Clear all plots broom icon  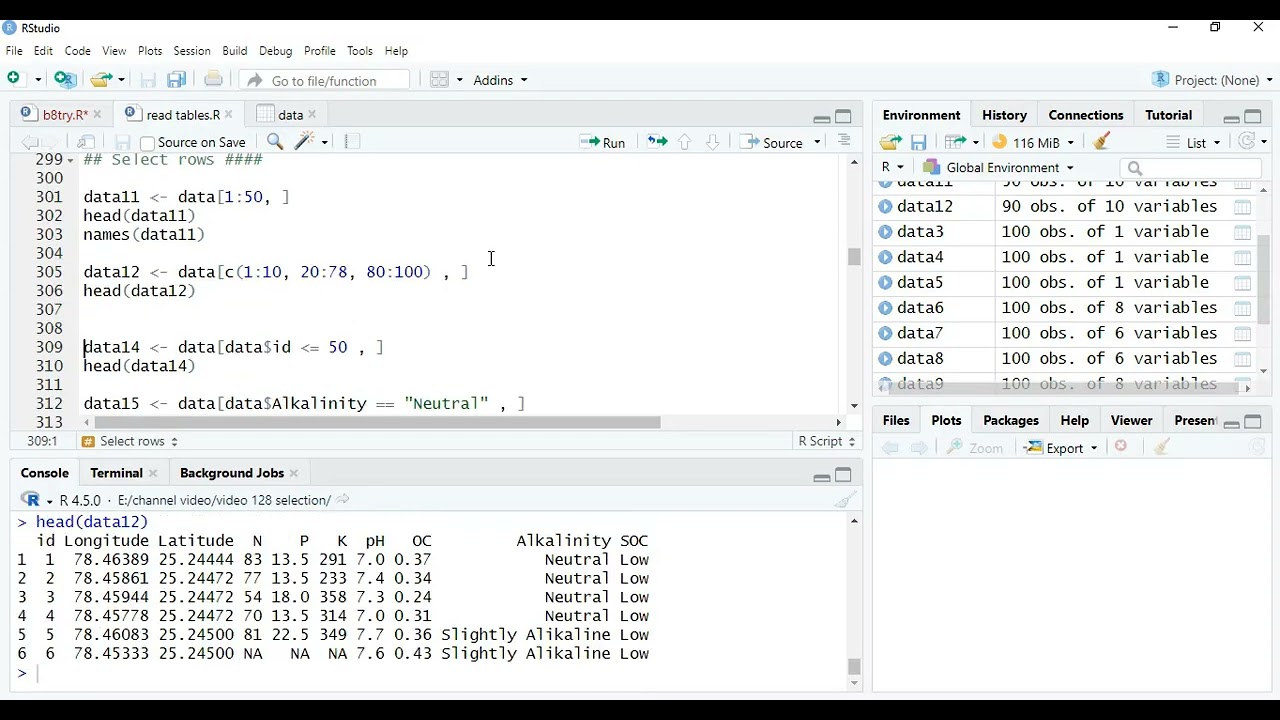coord(1161,447)
